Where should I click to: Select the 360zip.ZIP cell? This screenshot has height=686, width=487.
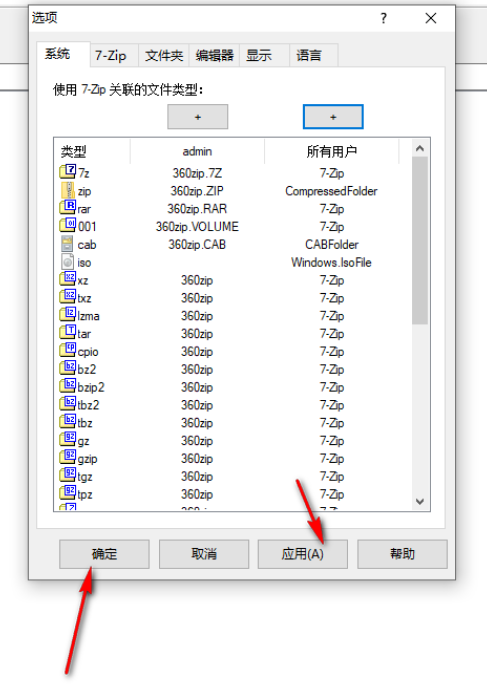197,191
